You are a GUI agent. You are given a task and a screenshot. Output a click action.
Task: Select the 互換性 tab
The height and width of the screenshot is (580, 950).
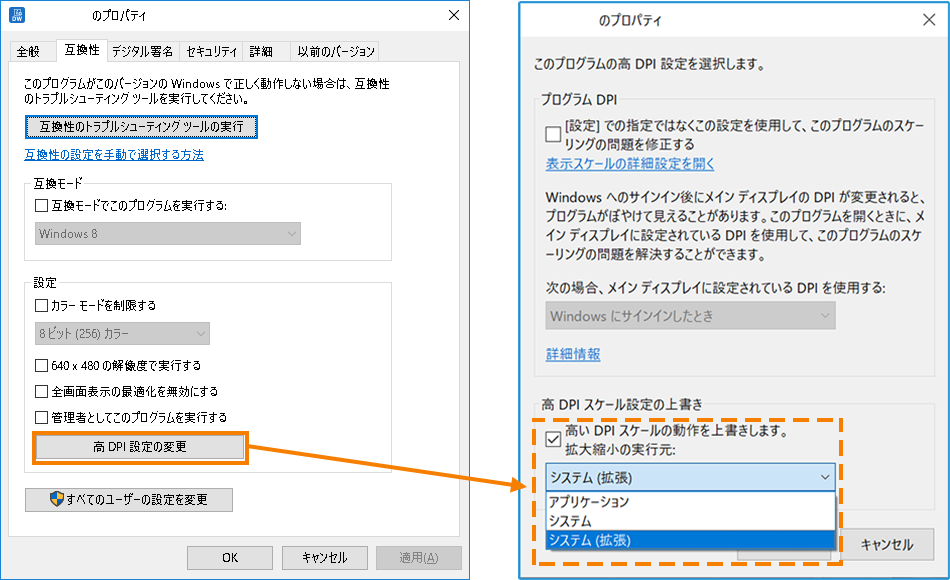[x=82, y=50]
